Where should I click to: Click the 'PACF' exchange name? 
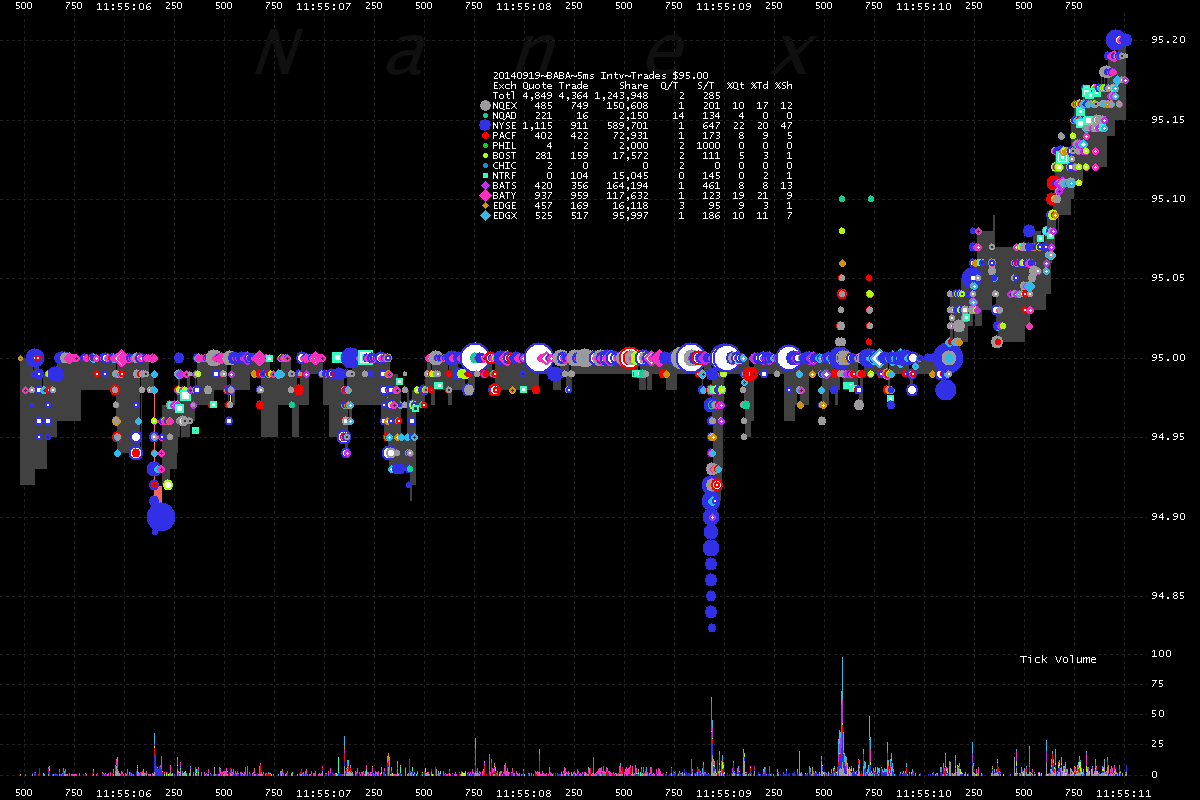(505, 135)
